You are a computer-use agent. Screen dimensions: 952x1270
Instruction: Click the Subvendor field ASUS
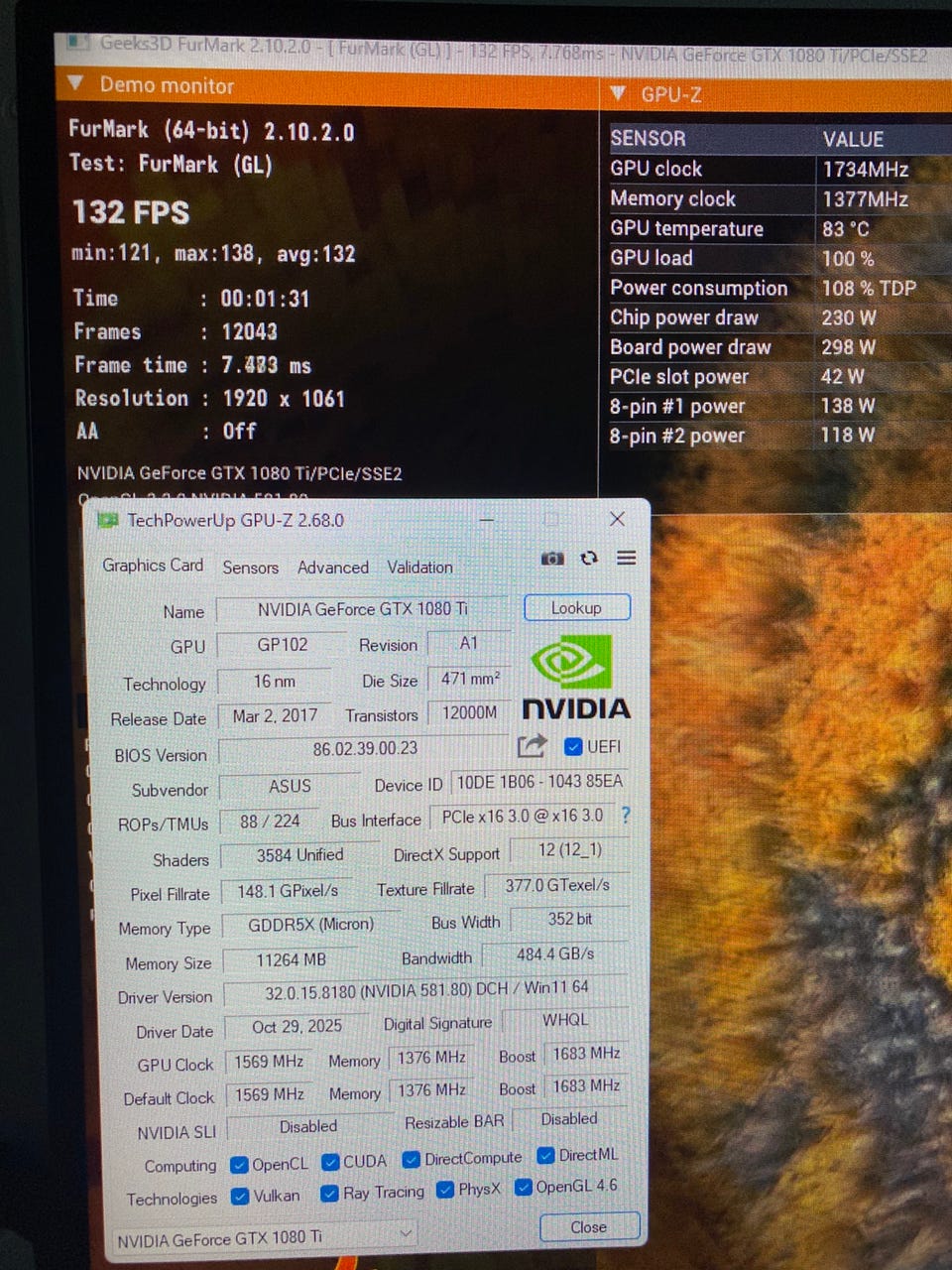(291, 786)
